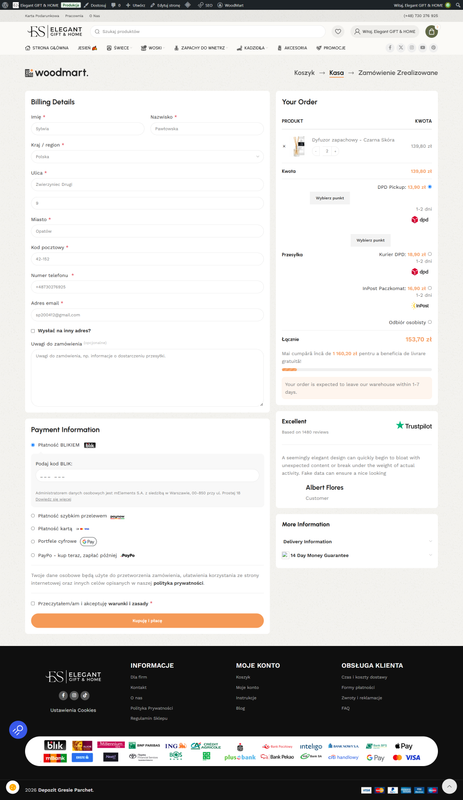Image resolution: width=463 pixels, height=800 pixels.
Task: Open the Utwórz menu in admin bar
Action: pyautogui.click(x=136, y=5)
